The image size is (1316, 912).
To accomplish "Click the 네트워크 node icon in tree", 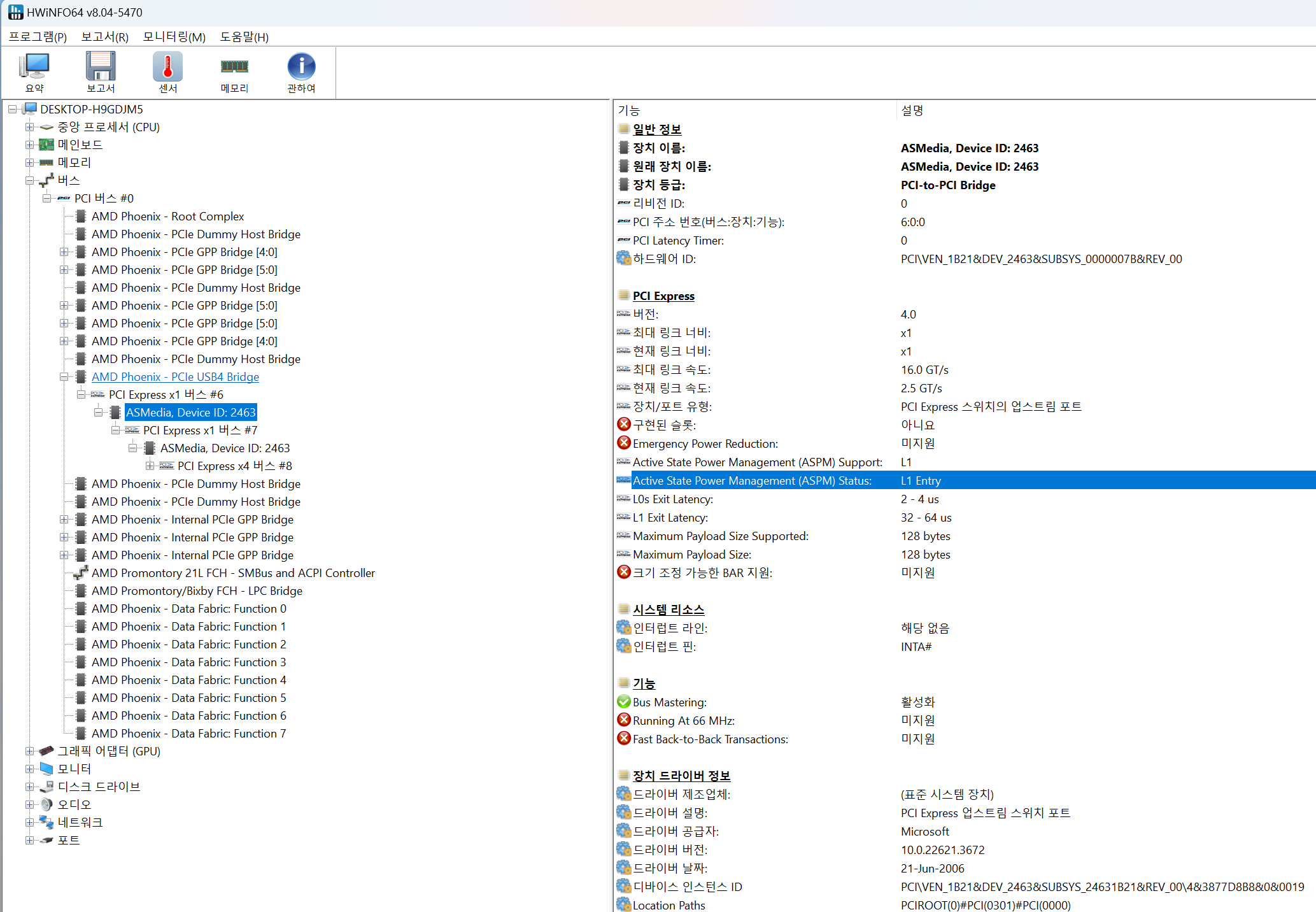I will tap(46, 822).
